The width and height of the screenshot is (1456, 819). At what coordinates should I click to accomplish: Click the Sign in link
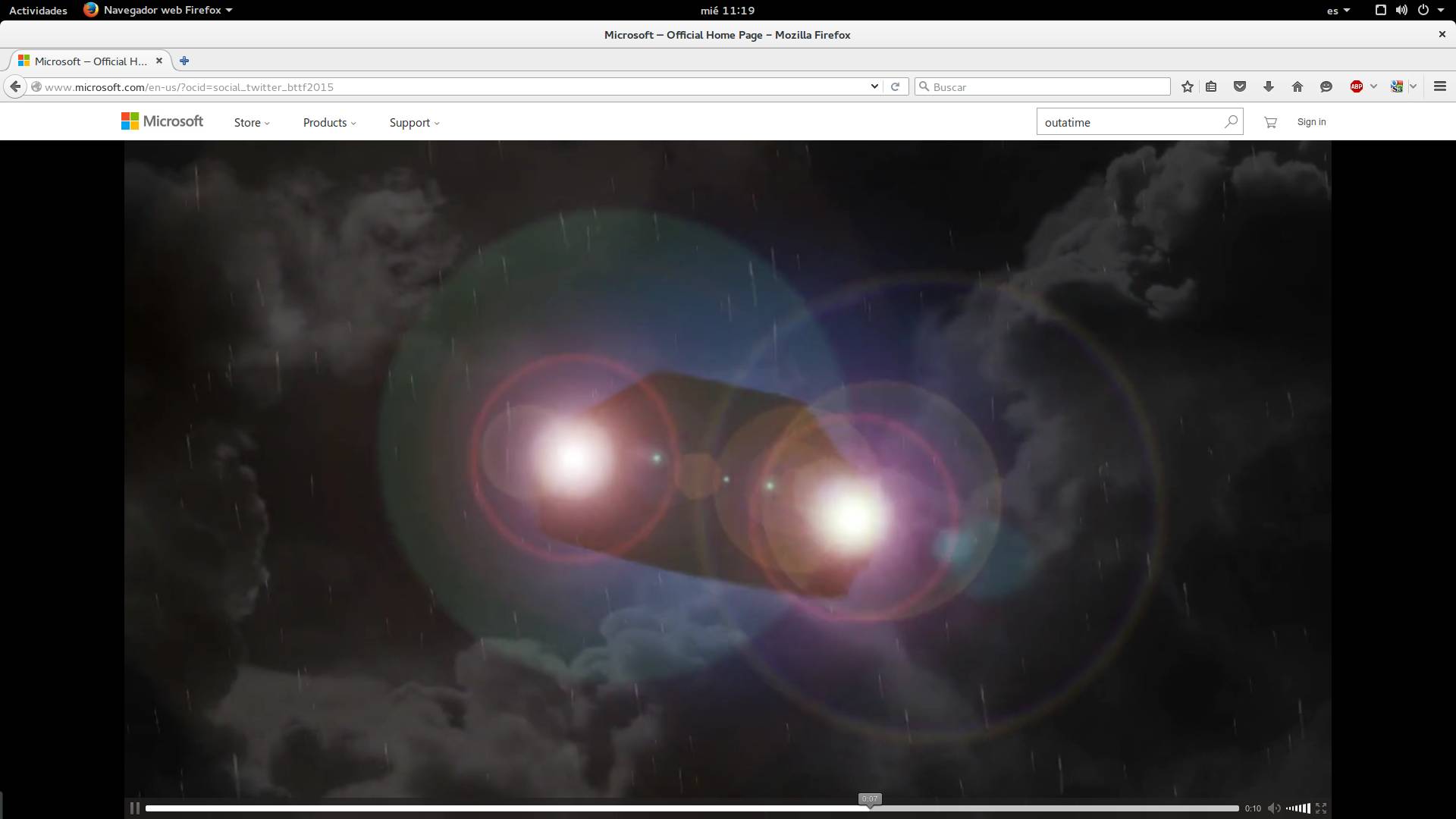1311,122
